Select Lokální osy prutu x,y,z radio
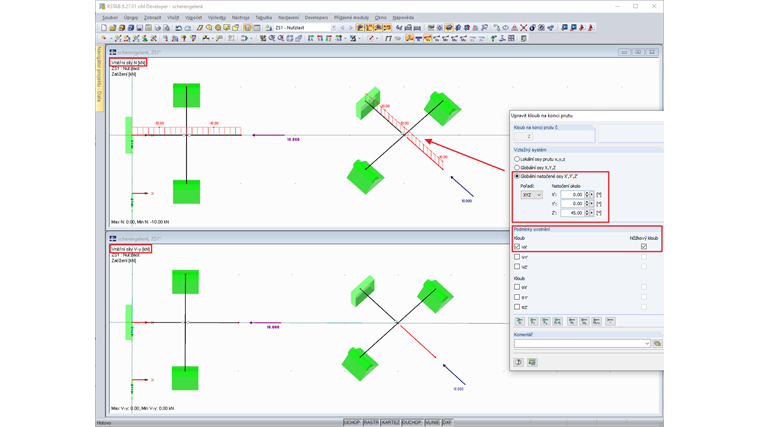 point(517,159)
